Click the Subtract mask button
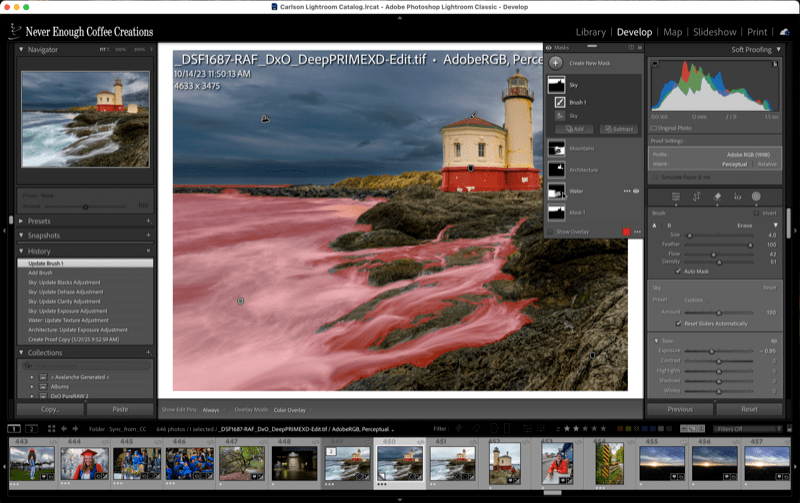The width and height of the screenshot is (800, 503). (x=618, y=129)
